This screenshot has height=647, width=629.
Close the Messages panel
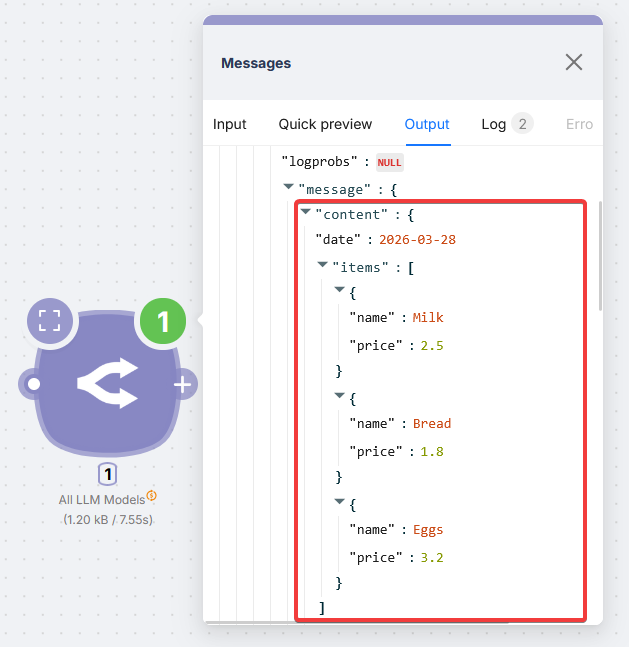573,63
